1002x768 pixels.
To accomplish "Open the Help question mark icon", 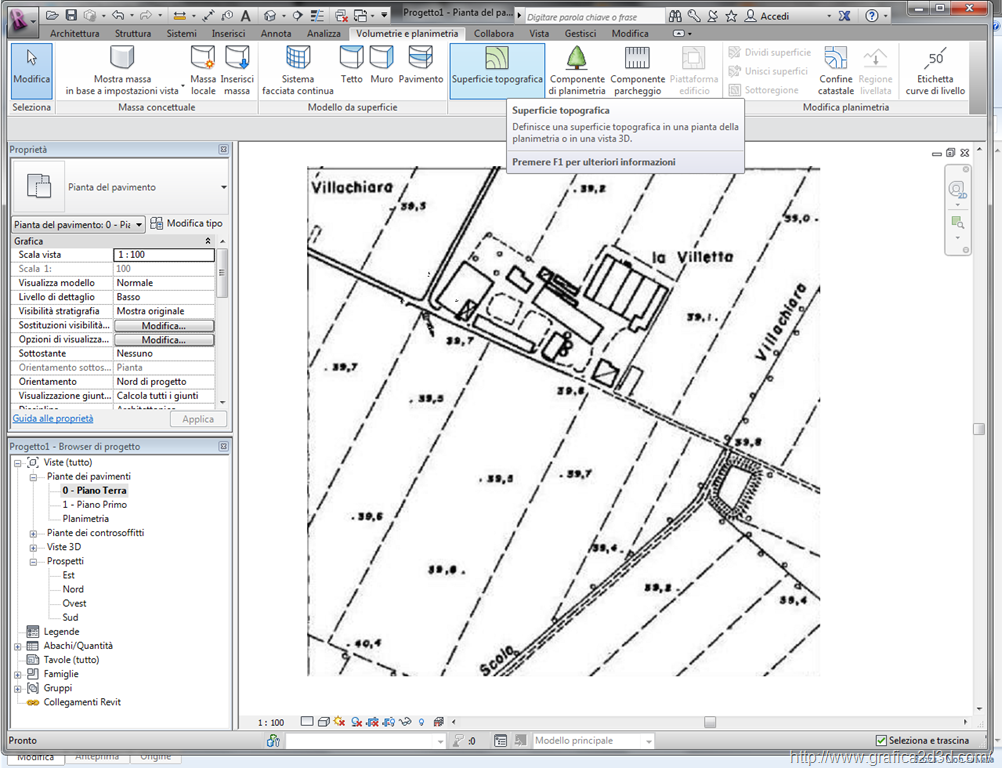I will (872, 16).
